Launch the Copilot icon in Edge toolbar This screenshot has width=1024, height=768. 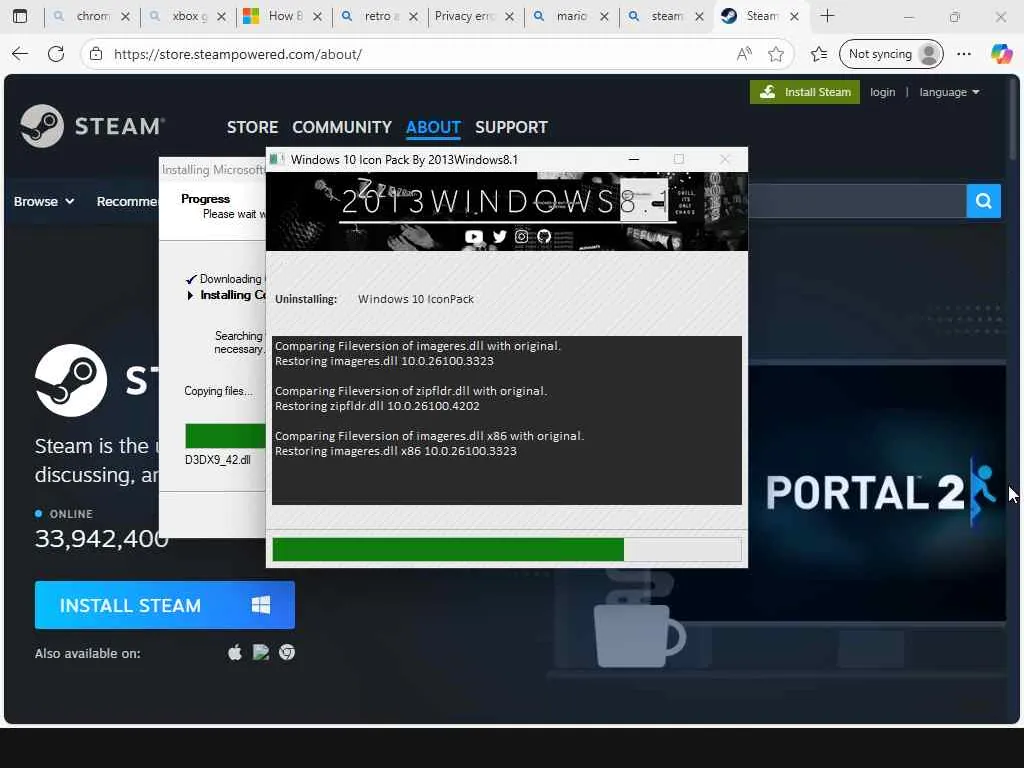tap(1001, 54)
